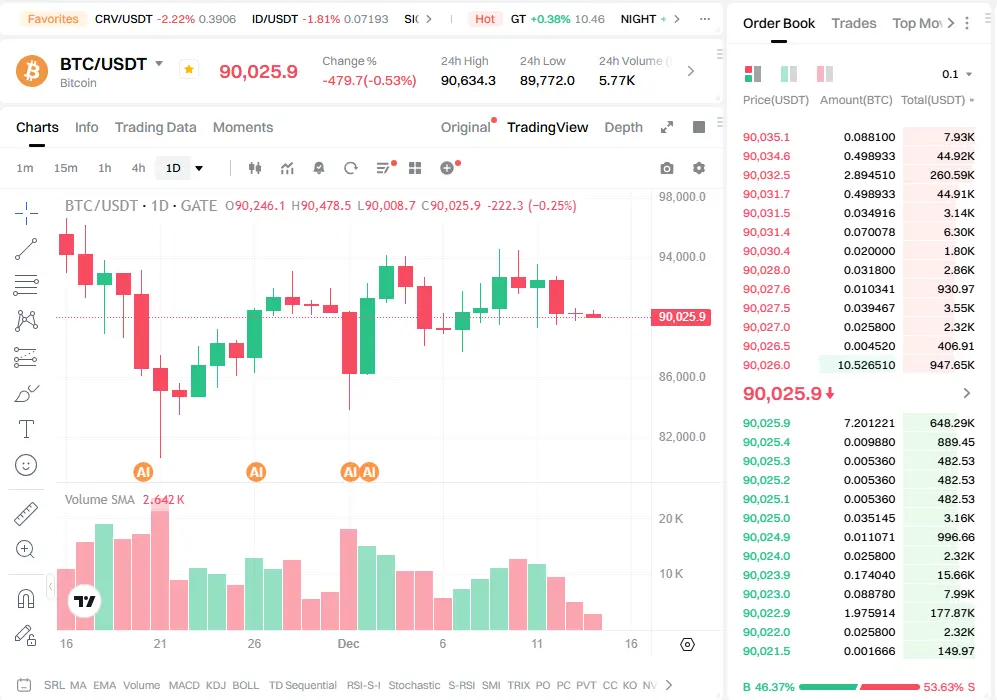Click the TradingView logo badge
Viewport: 997px width, 700px height.
click(x=84, y=601)
